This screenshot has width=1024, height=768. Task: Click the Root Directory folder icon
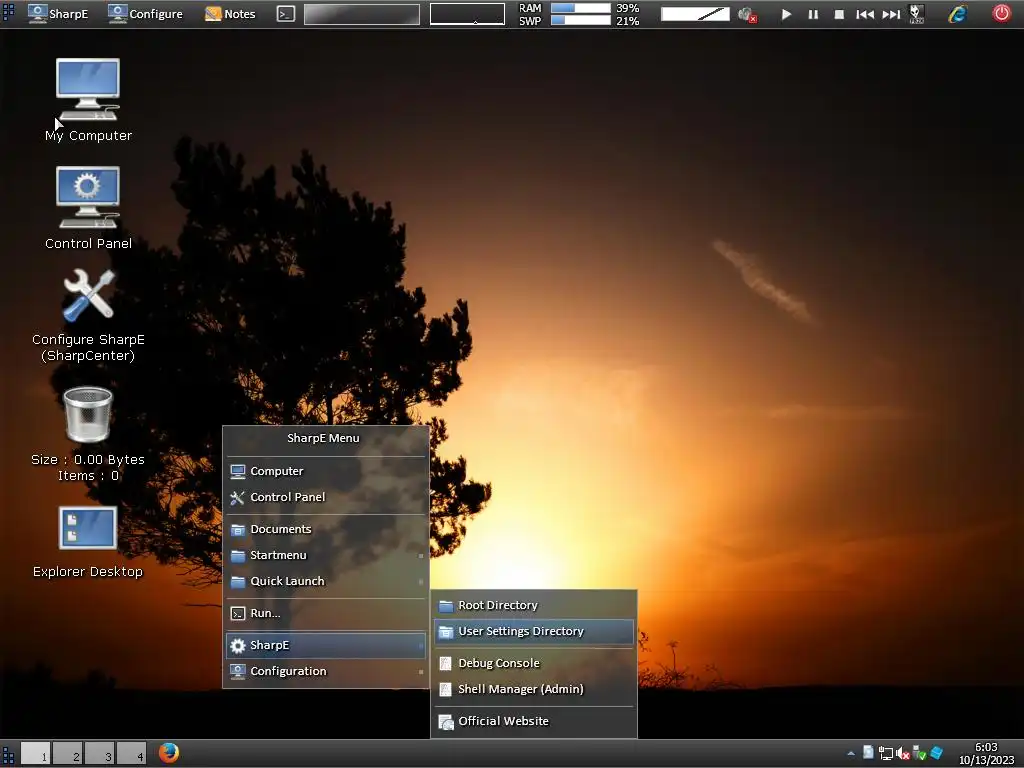click(x=446, y=606)
